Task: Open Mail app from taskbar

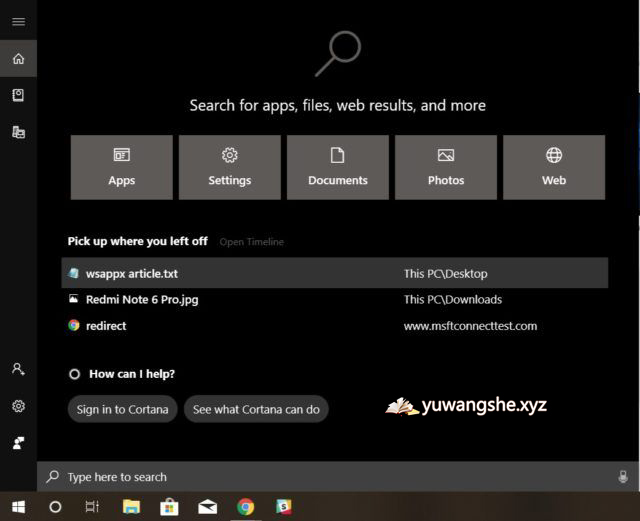Action: [207, 507]
